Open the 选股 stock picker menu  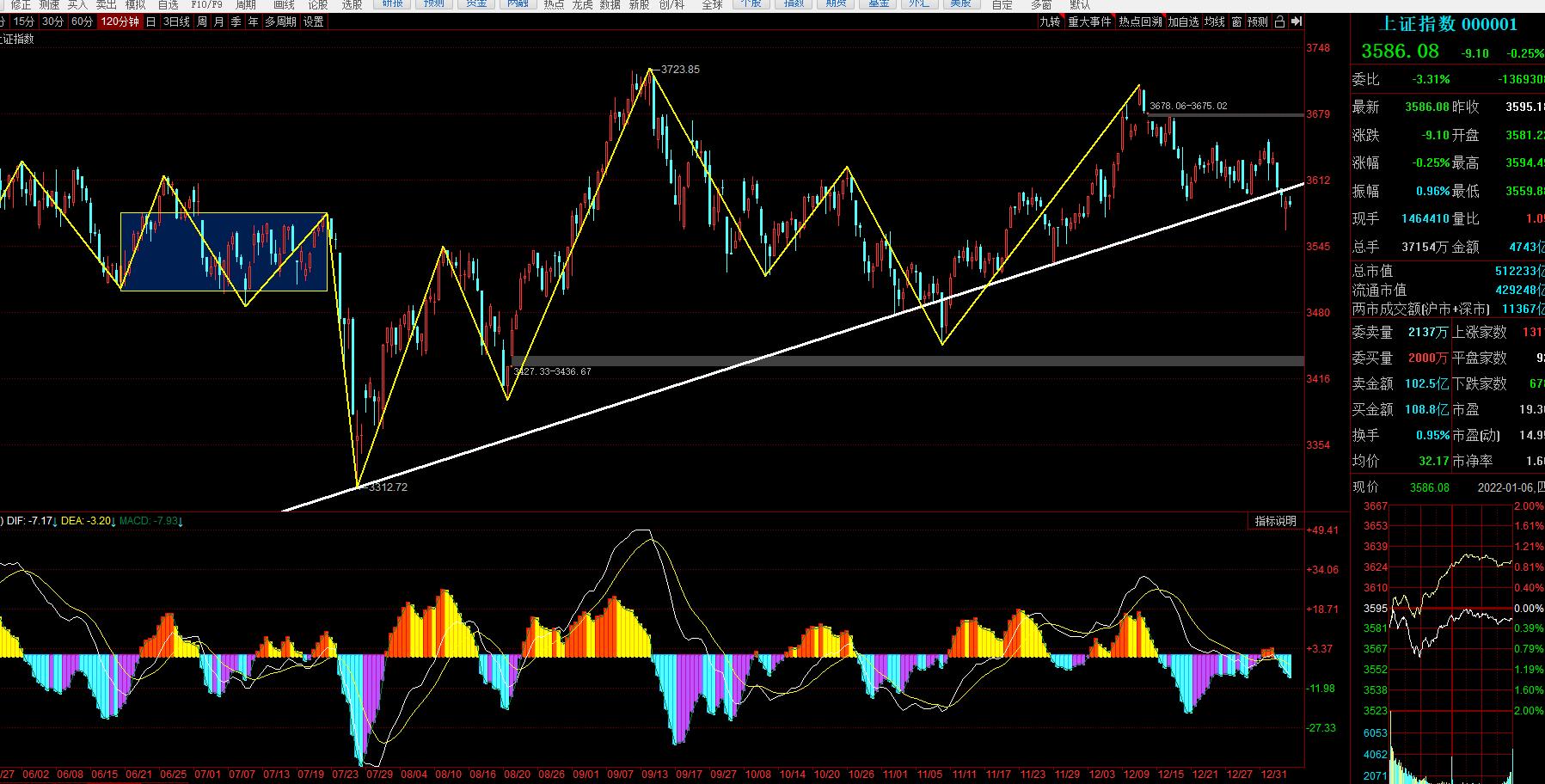coord(353,5)
